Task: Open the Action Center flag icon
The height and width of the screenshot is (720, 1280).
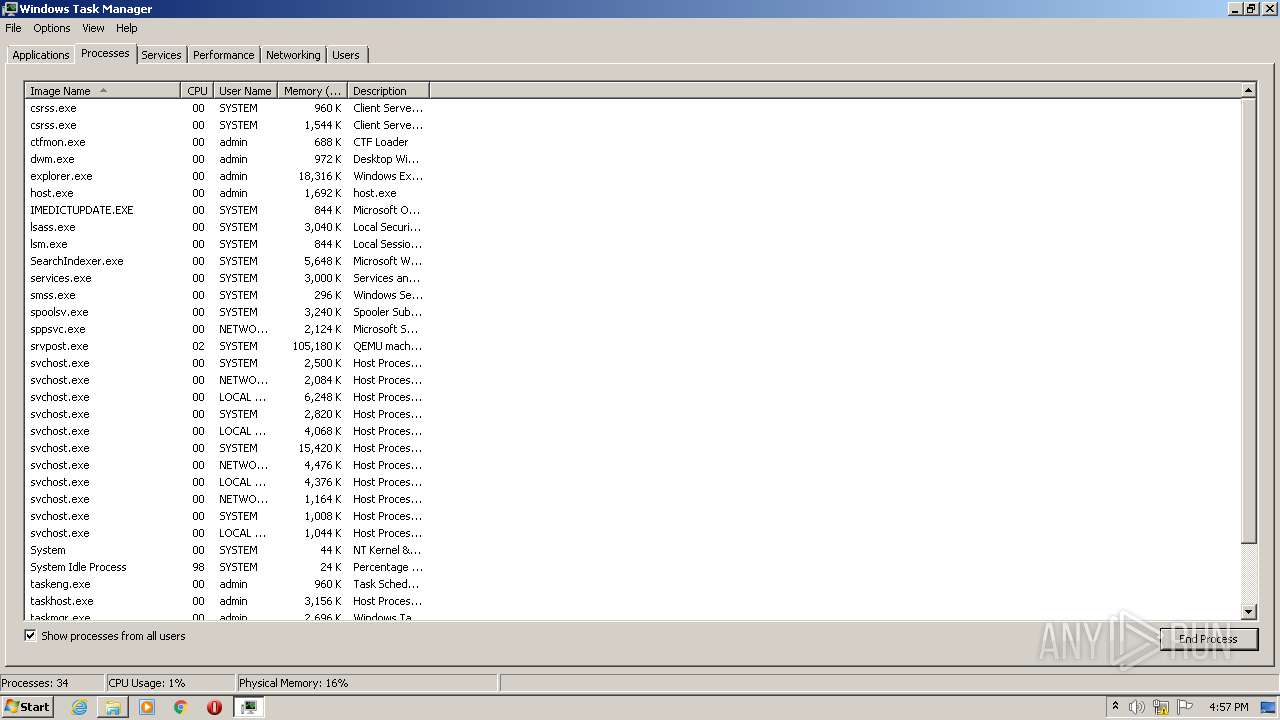Action: click(x=1185, y=707)
